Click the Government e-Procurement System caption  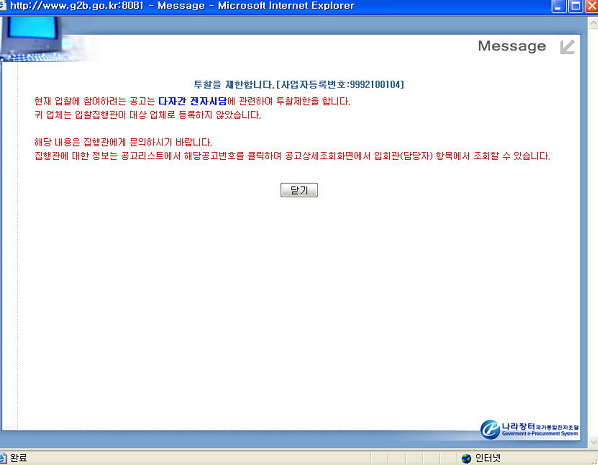click(540, 433)
